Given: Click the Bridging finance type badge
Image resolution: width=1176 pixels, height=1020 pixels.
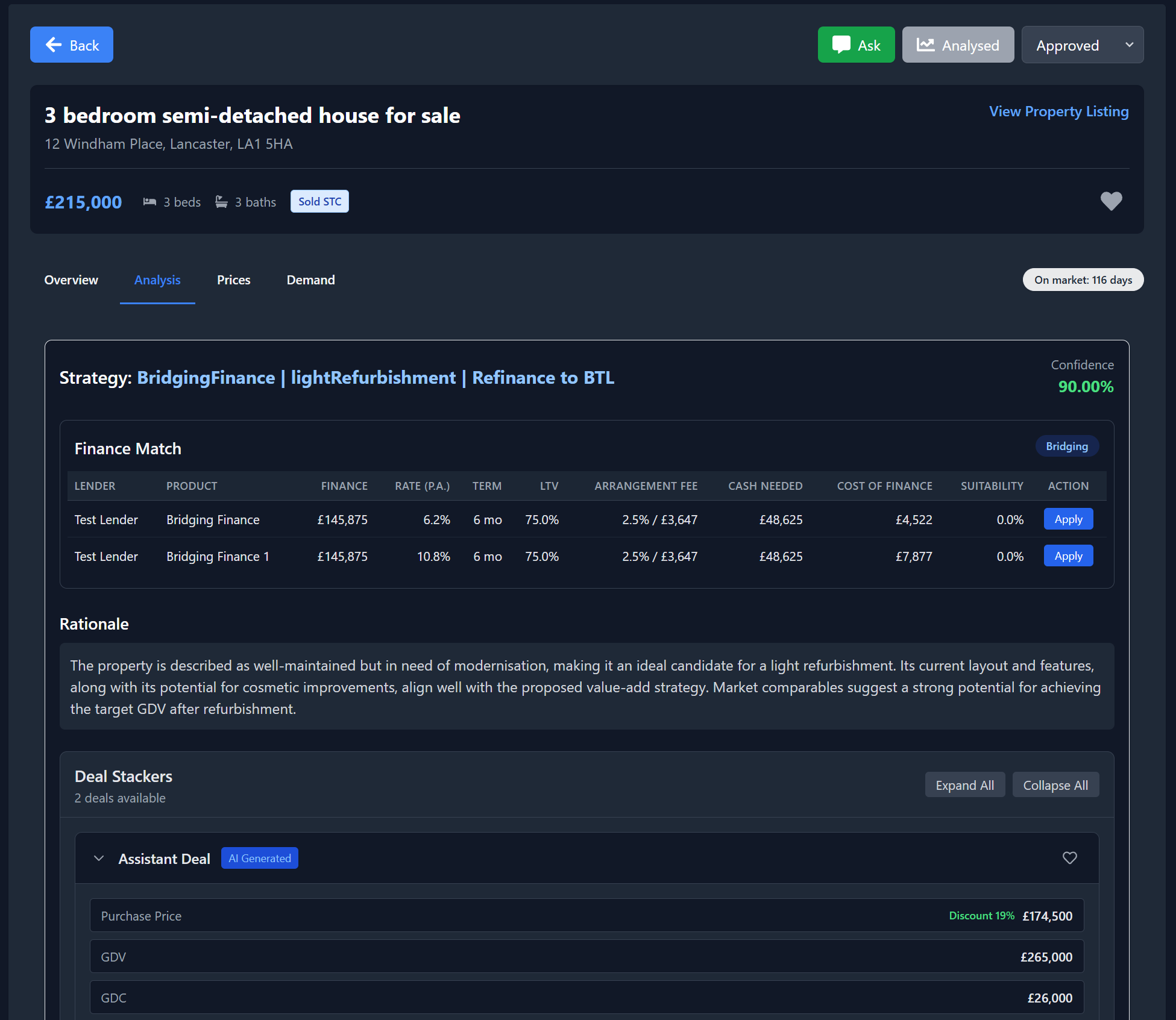Looking at the screenshot, I should pyautogui.click(x=1066, y=446).
